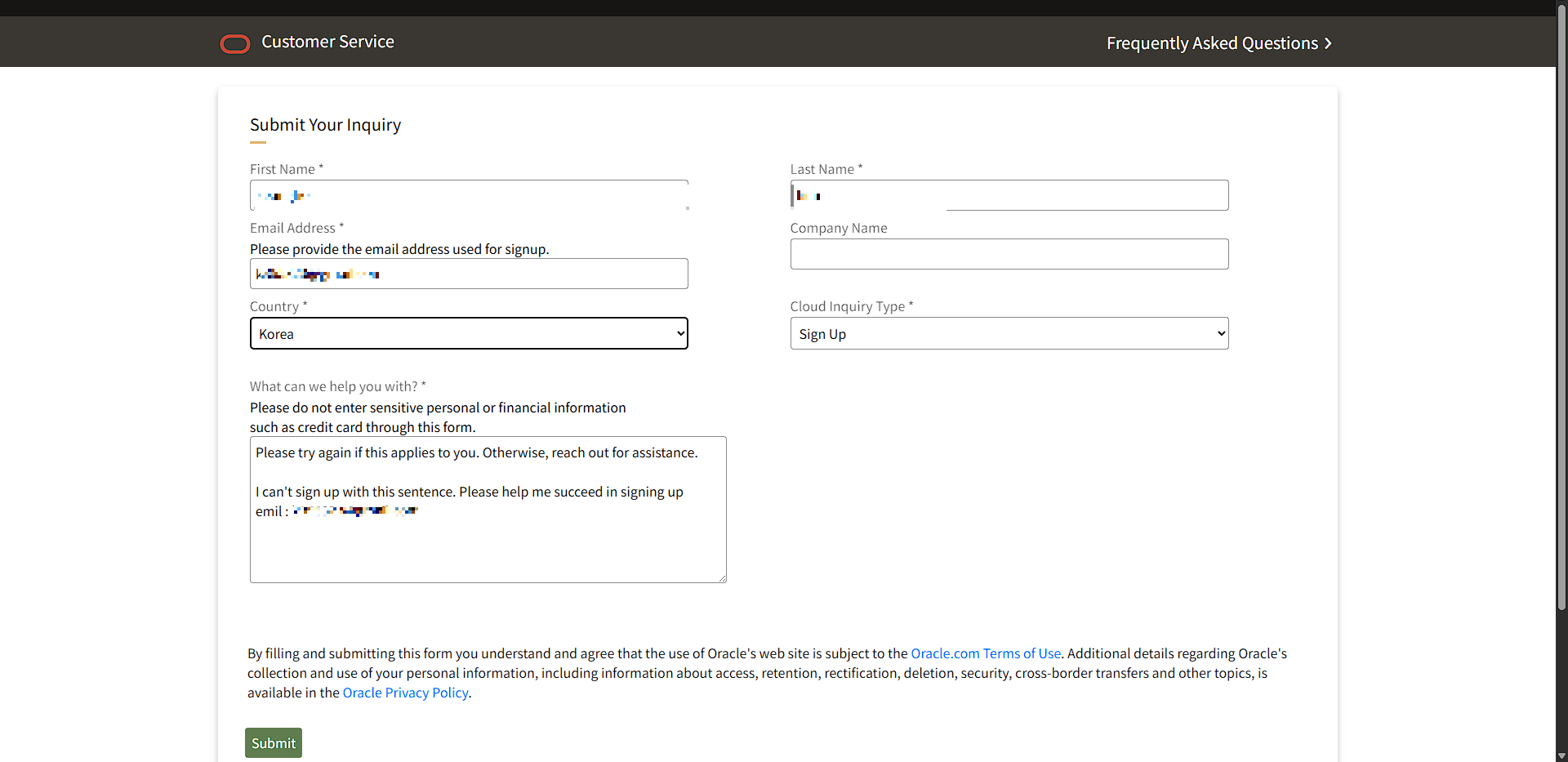
Task: Click into the 'What can we help you with' textarea
Action: (488, 510)
